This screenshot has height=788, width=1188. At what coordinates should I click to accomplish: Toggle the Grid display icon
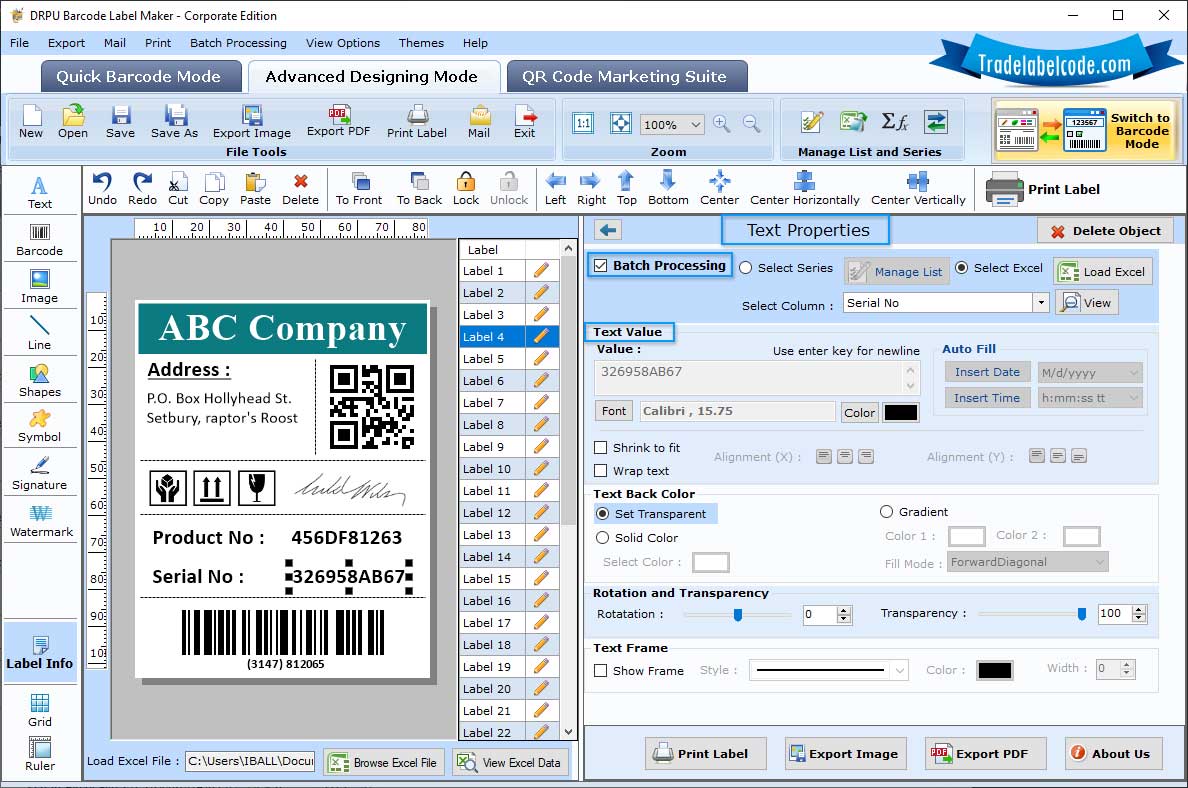(39, 710)
